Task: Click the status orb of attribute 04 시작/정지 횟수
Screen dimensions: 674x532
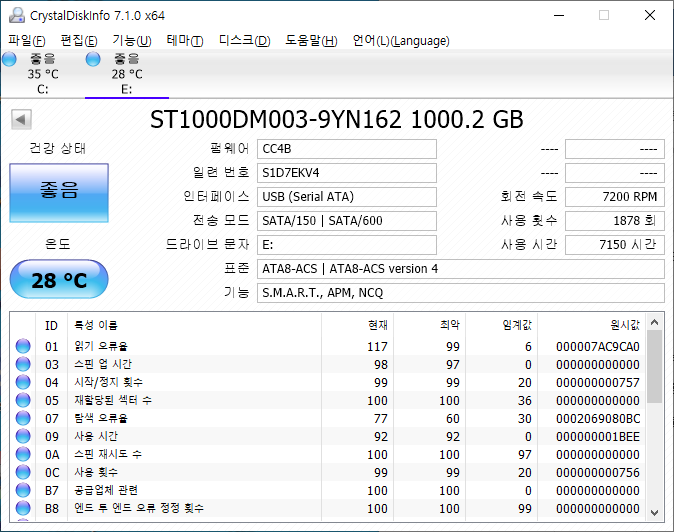Action: 23,382
